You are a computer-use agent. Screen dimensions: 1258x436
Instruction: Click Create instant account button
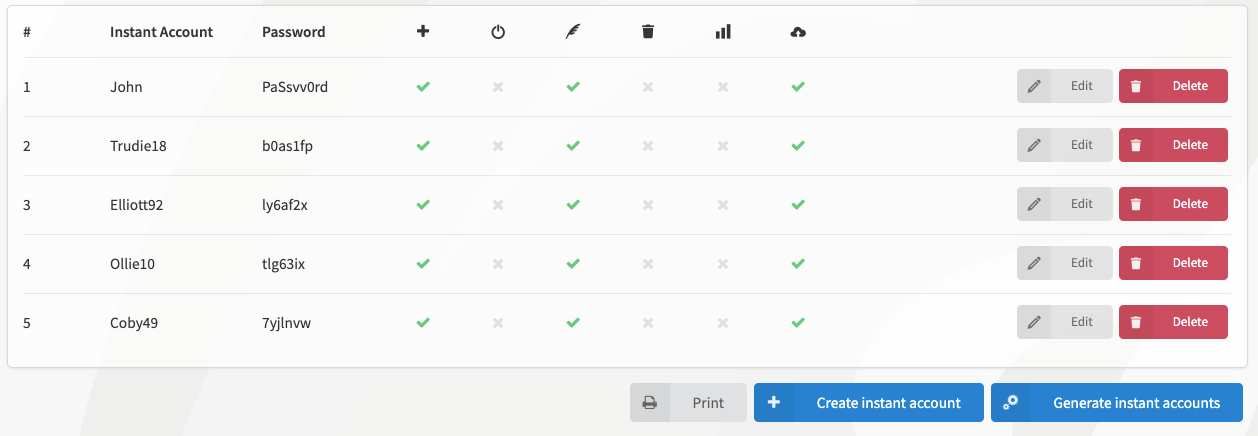(869, 403)
